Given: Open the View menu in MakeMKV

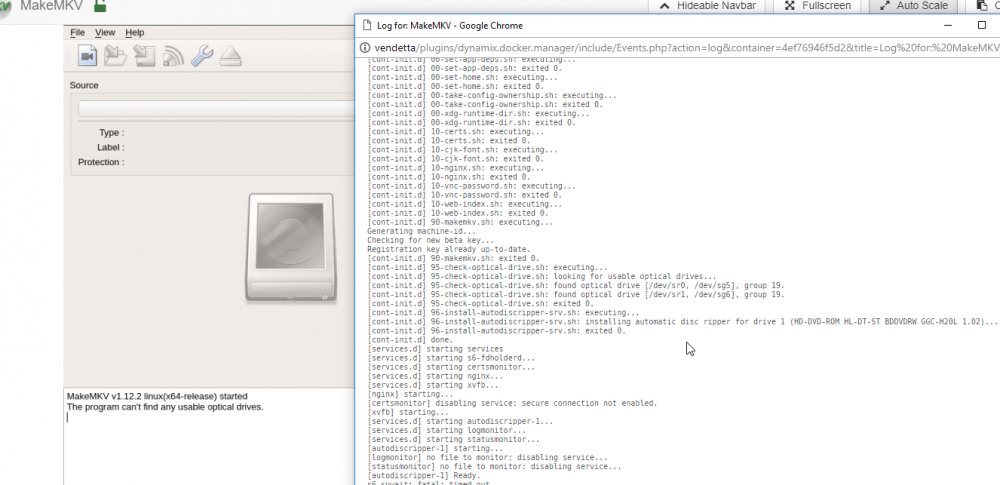Looking at the screenshot, I should (x=105, y=33).
